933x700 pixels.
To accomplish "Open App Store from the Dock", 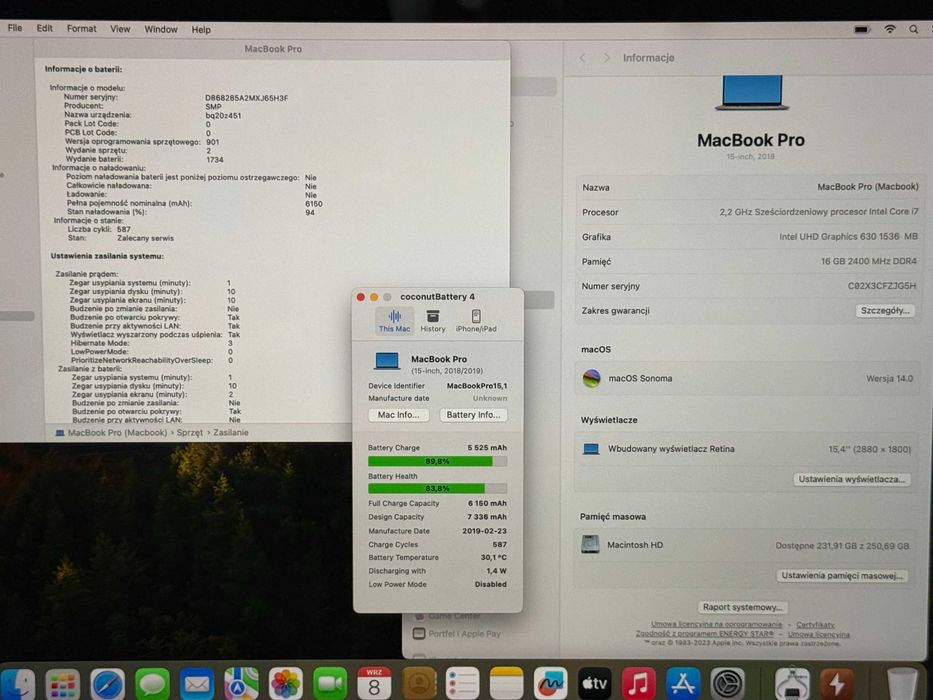I will click(683, 683).
